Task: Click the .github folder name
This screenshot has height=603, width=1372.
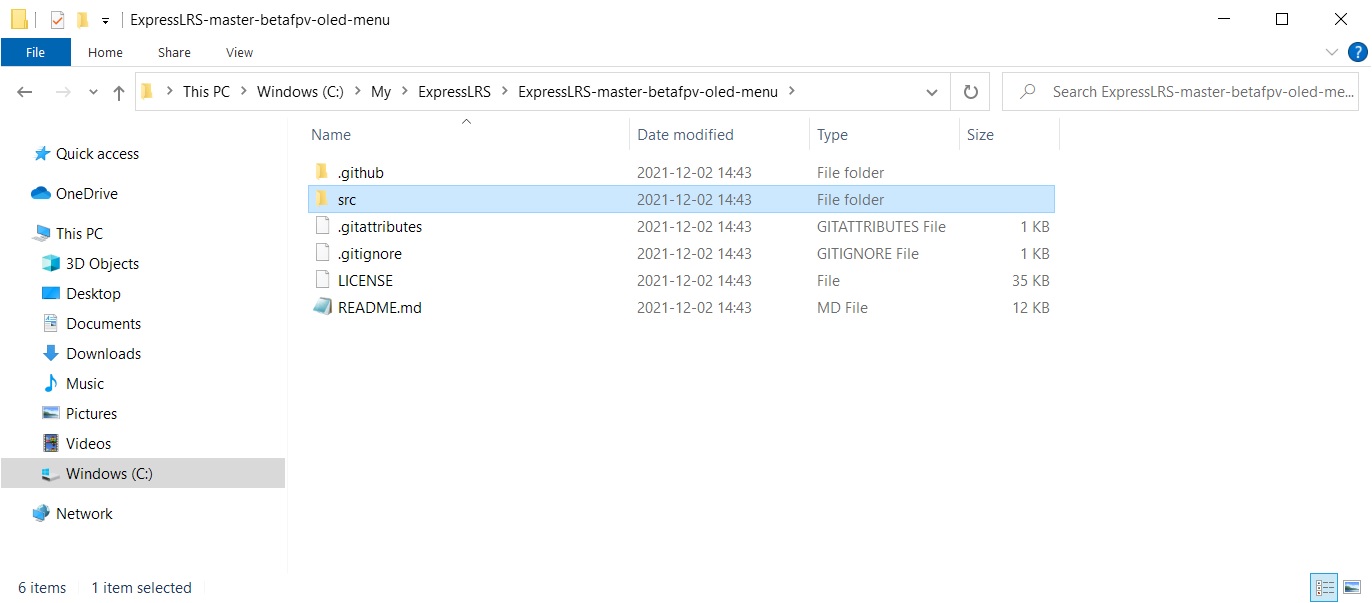Action: pos(361,173)
